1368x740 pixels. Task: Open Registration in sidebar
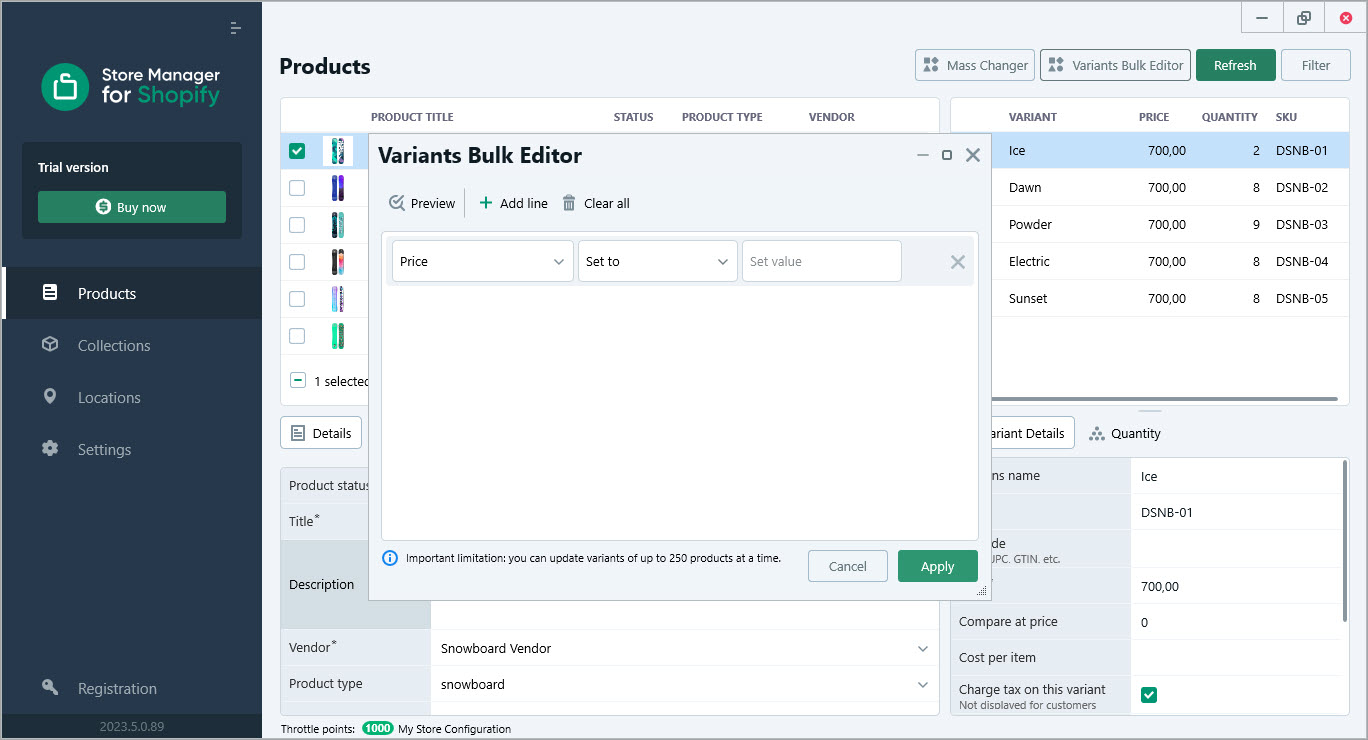(132, 688)
